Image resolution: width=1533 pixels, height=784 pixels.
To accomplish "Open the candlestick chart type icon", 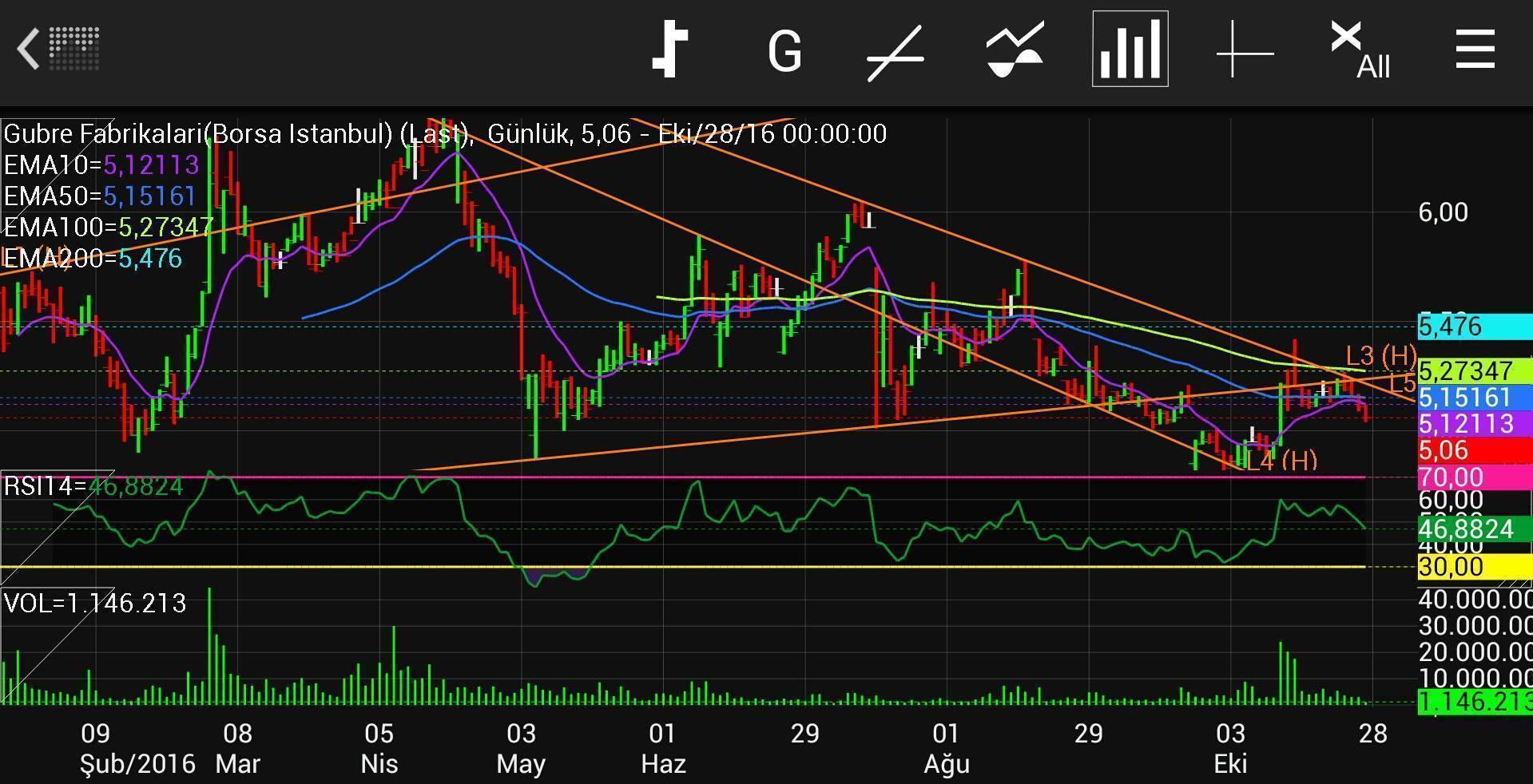I will click(669, 49).
